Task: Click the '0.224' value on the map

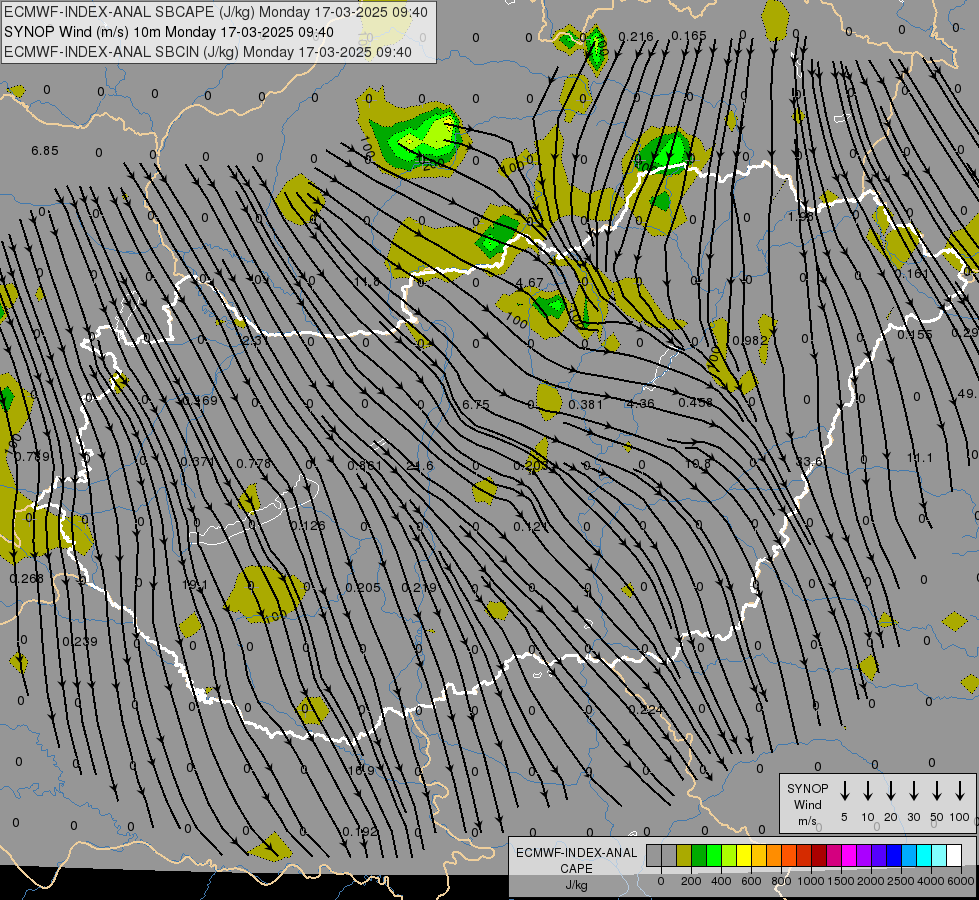Action: [x=646, y=710]
